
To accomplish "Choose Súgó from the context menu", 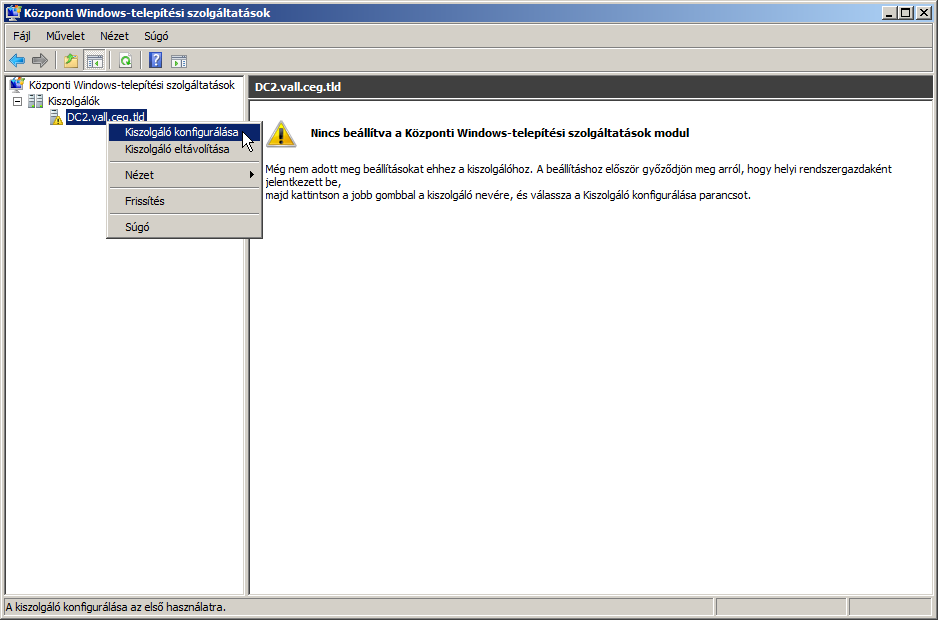I will 185,227.
